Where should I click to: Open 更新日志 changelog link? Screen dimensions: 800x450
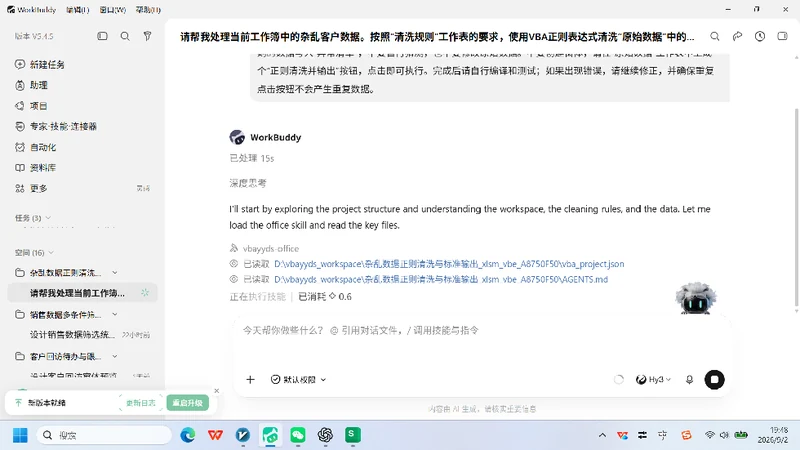(x=141, y=403)
